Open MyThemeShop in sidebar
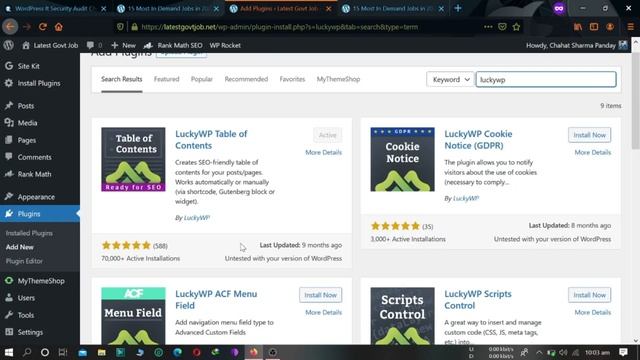640x360 pixels. 40,281
